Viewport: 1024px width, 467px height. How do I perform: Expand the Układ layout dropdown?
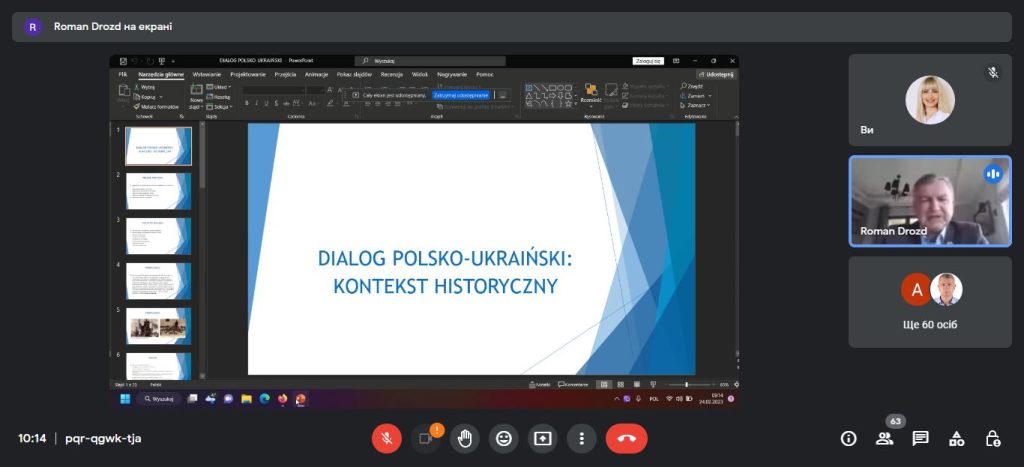[x=221, y=87]
